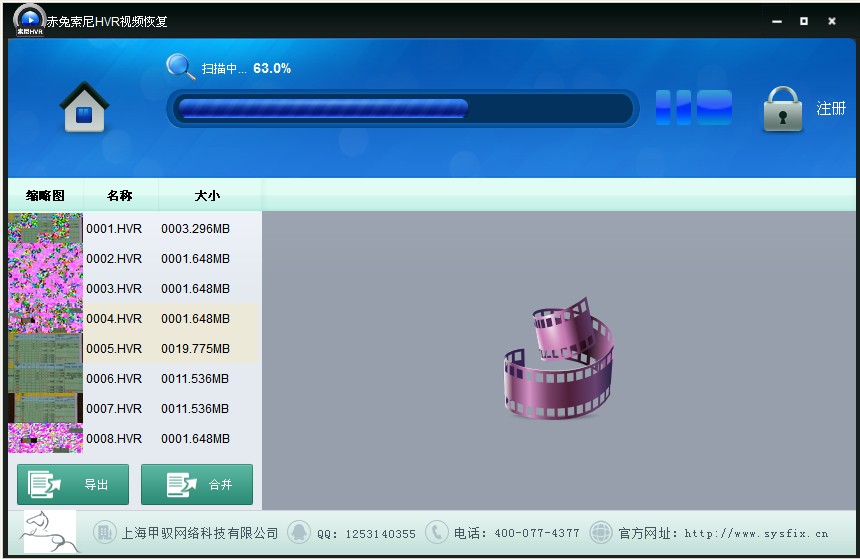This screenshot has width=860, height=559.
Task: Click the 0008.HVR size 0001.648MB
Action: (x=195, y=439)
